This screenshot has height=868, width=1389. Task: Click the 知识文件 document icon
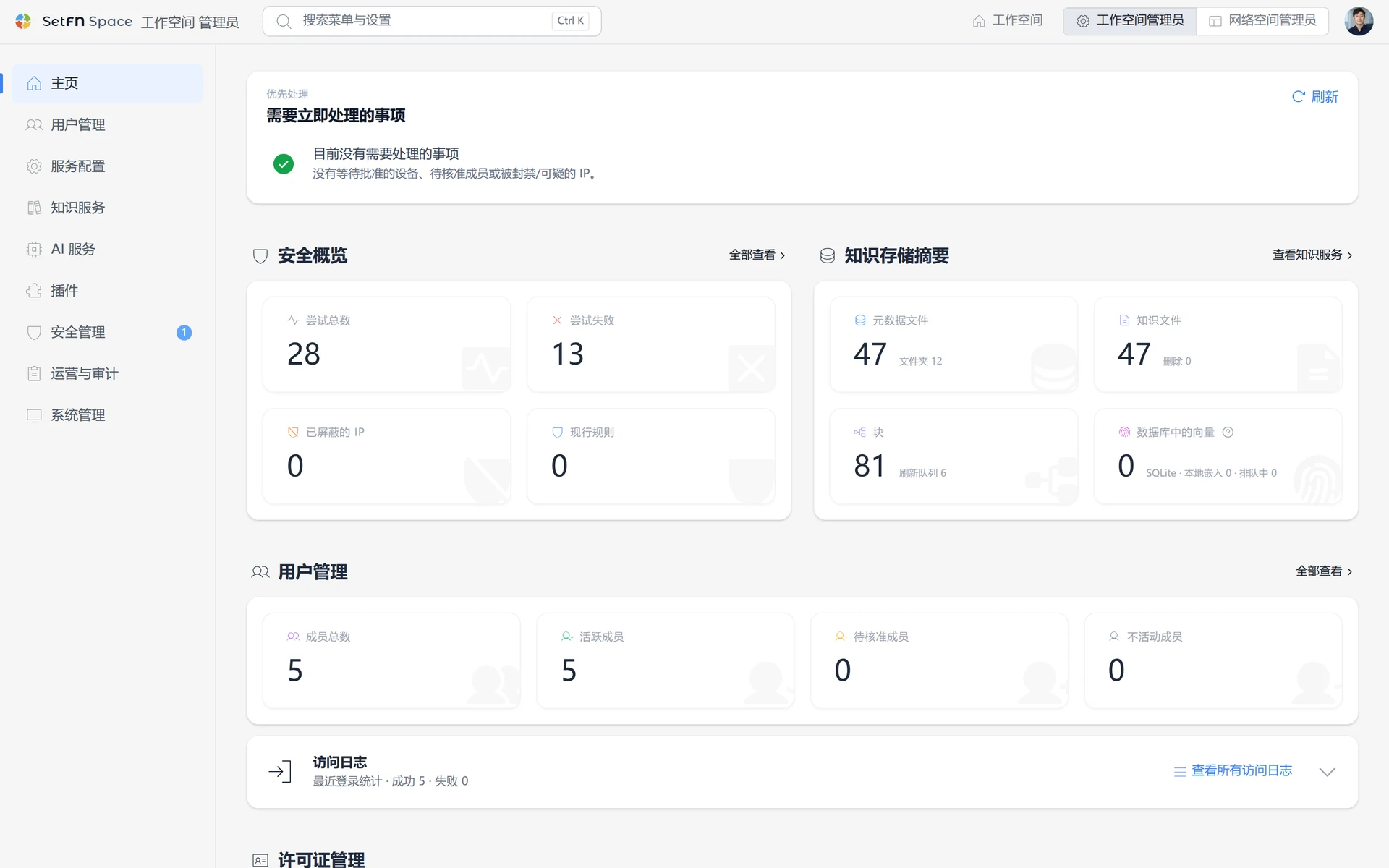[x=1124, y=320]
